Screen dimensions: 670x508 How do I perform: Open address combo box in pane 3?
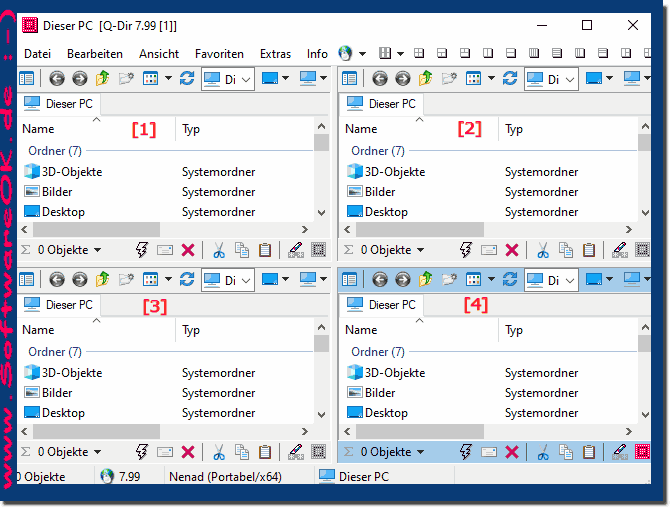(x=228, y=280)
